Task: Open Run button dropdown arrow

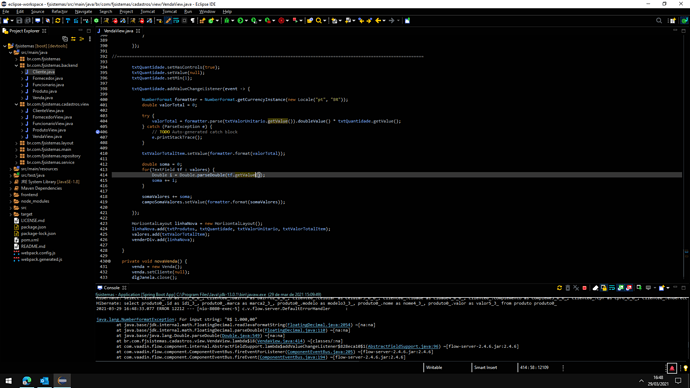Action: pyautogui.click(x=246, y=20)
